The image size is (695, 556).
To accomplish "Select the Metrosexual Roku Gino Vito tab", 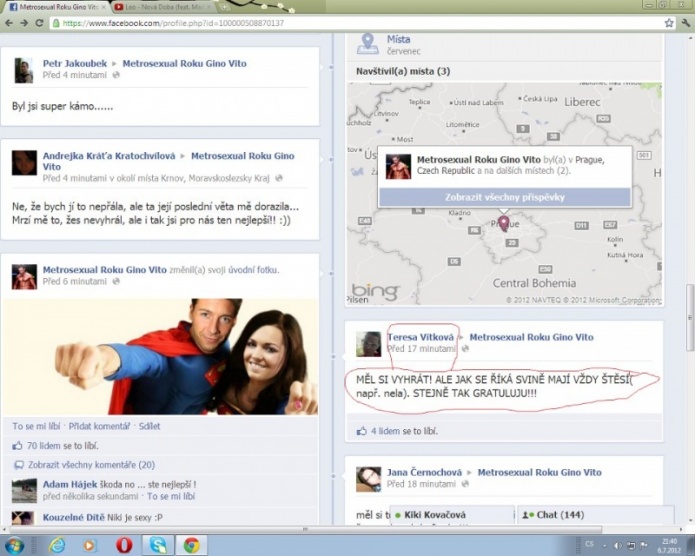I will tap(55, 7).
